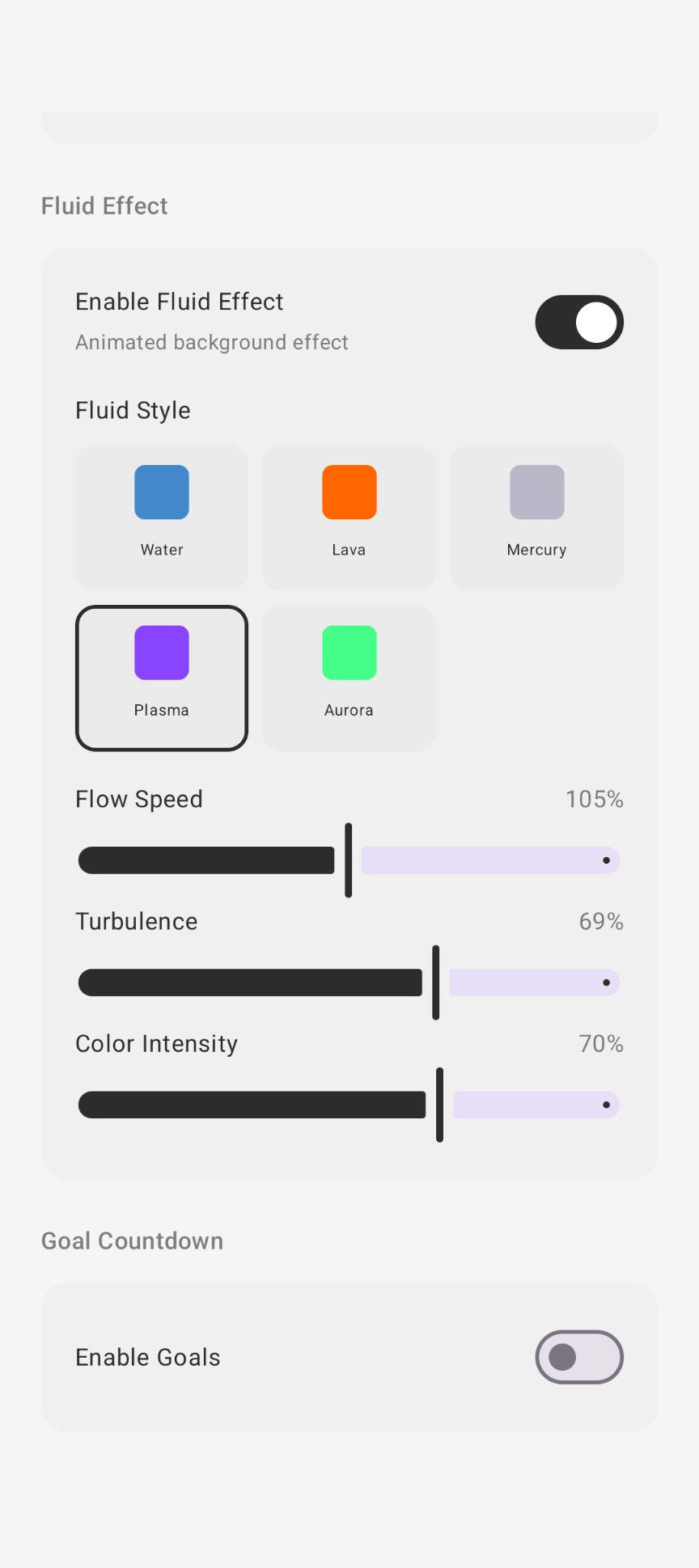699x1568 pixels.
Task: Enable the Goals toggle
Action: [x=579, y=1357]
